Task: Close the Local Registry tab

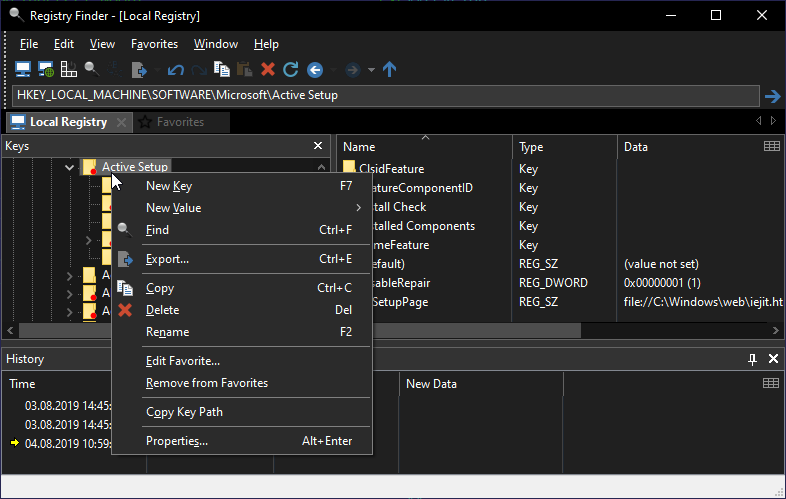Action: click(x=121, y=122)
